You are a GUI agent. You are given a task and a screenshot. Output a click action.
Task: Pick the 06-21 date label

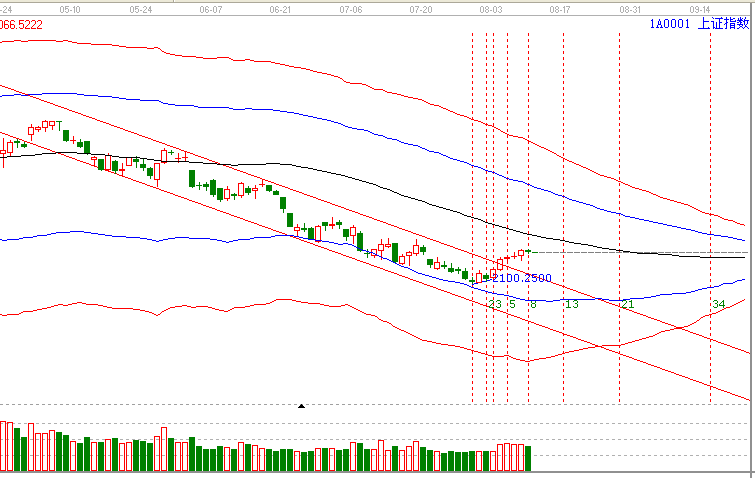click(x=280, y=7)
